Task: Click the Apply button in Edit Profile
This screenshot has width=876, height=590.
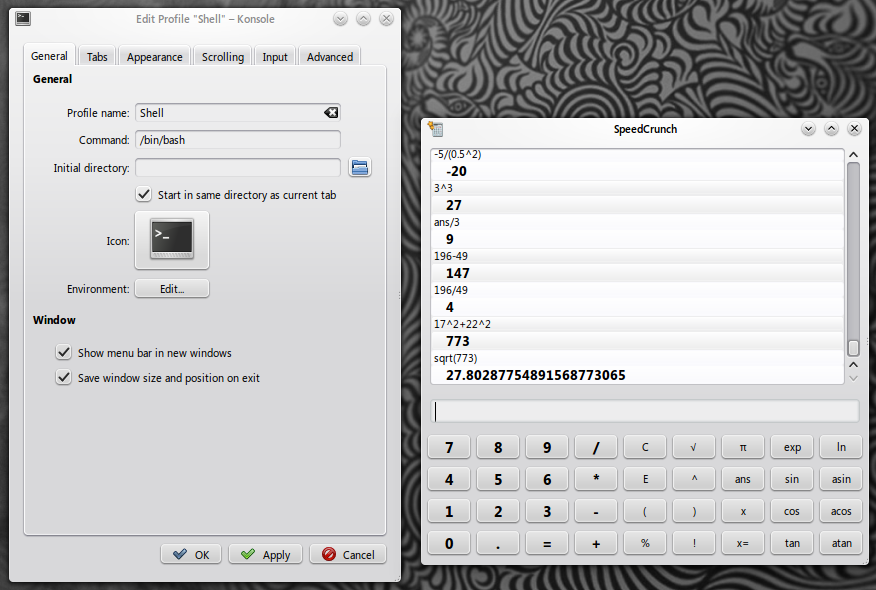Action: click(x=265, y=554)
